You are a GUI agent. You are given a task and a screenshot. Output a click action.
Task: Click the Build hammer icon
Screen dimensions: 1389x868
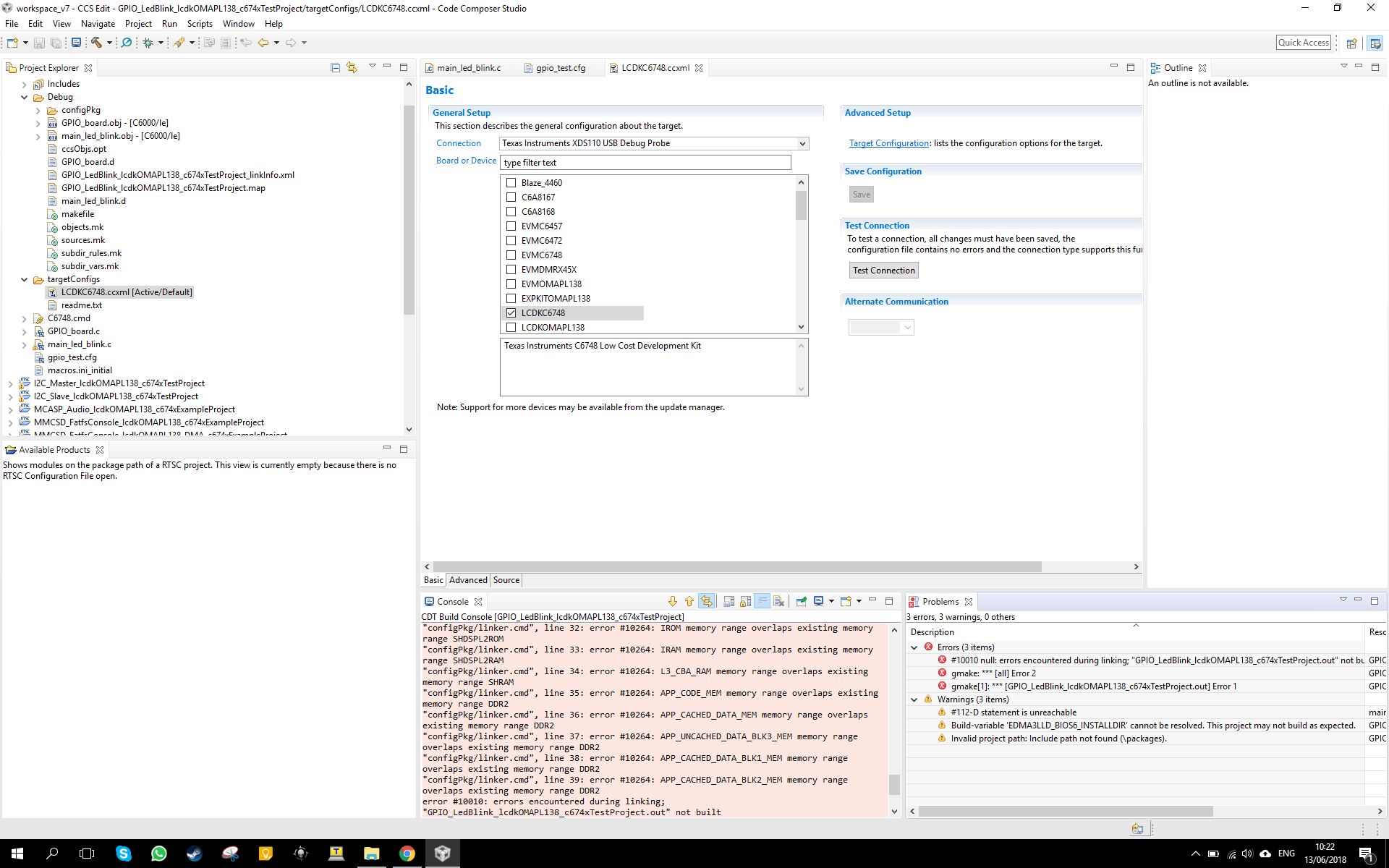coord(95,43)
